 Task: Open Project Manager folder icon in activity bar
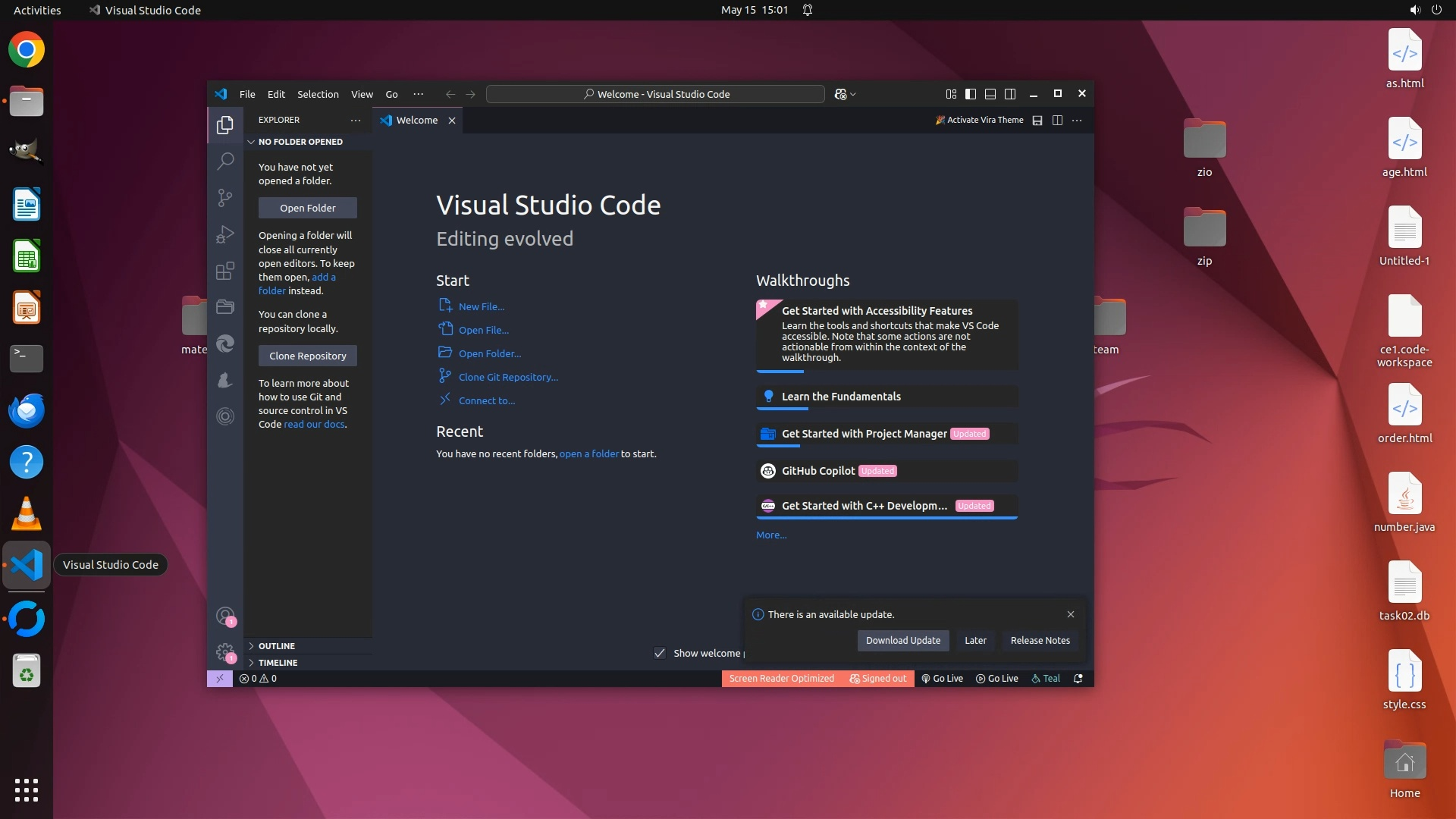point(225,307)
